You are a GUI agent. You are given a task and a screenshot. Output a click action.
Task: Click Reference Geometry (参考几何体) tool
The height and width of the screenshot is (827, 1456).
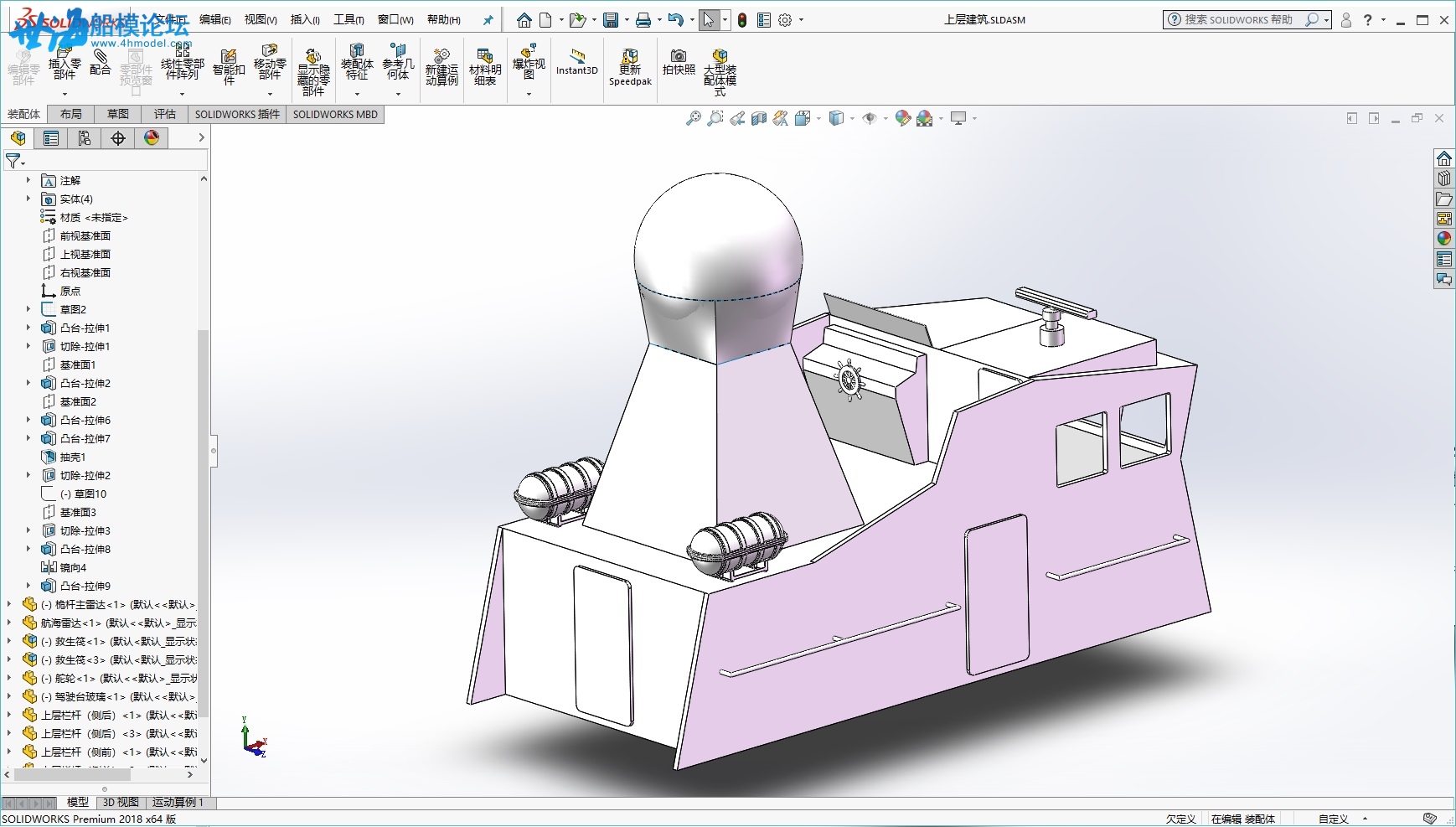[x=398, y=62]
